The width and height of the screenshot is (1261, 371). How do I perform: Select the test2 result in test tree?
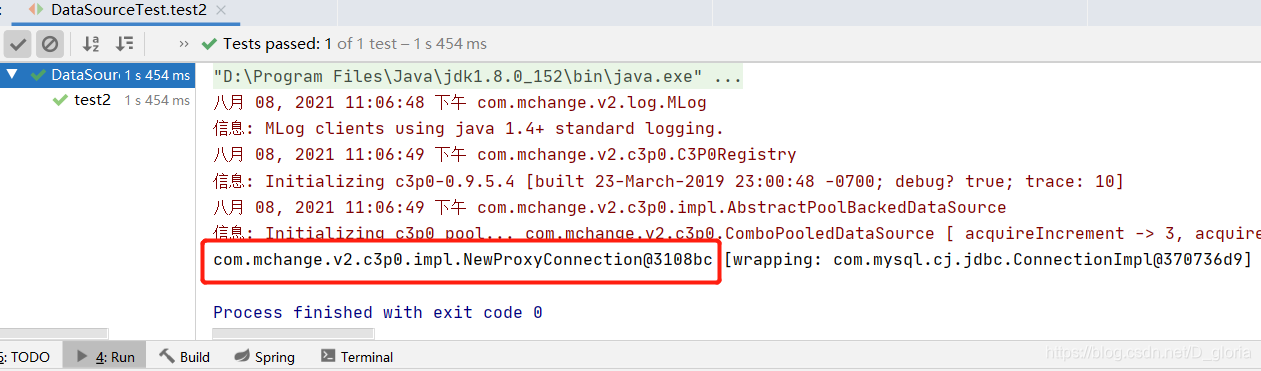point(92,100)
